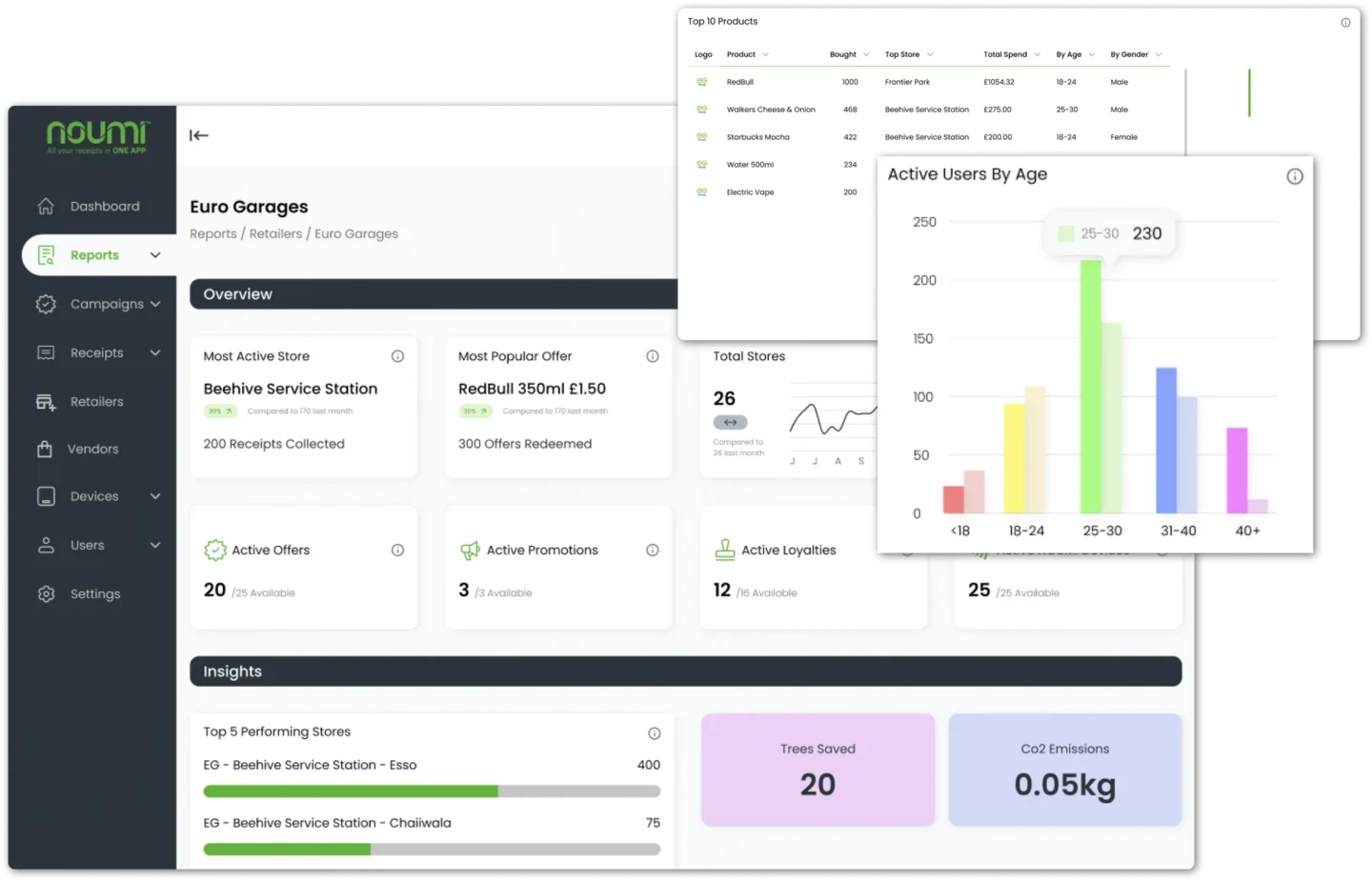Select Campaigns menu item

pos(107,304)
